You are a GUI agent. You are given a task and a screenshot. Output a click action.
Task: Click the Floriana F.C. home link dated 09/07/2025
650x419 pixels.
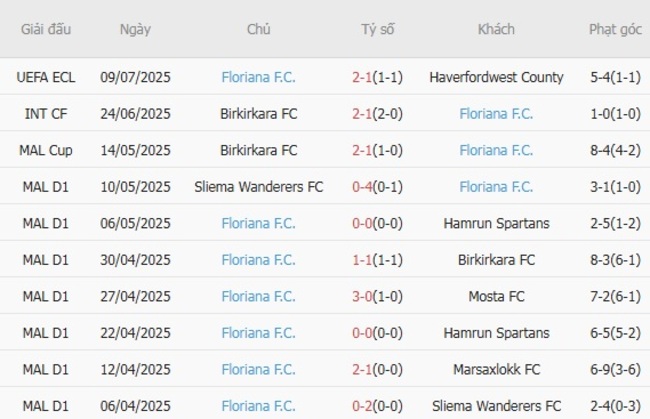click(259, 77)
